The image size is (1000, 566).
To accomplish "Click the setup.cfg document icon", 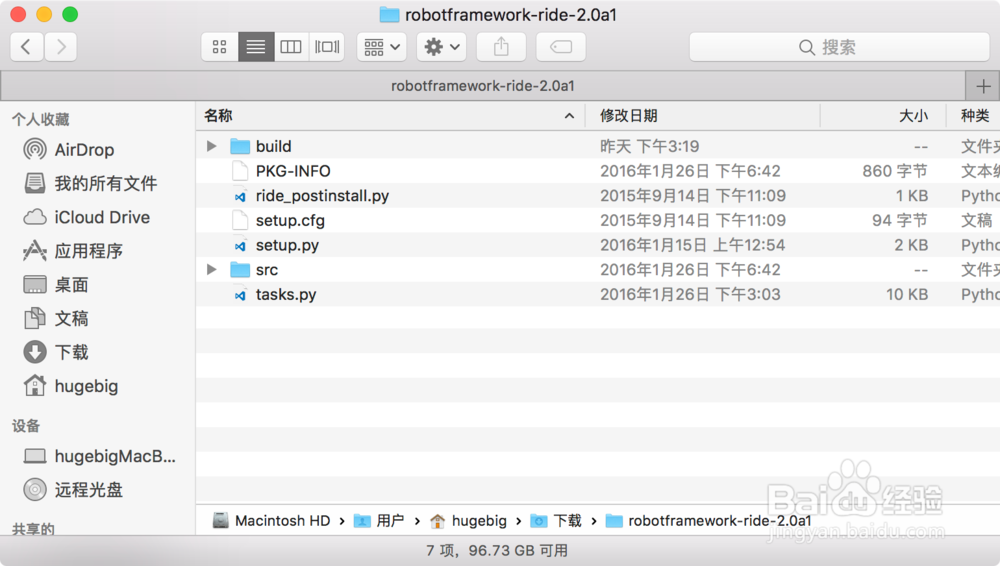I will pos(240,221).
